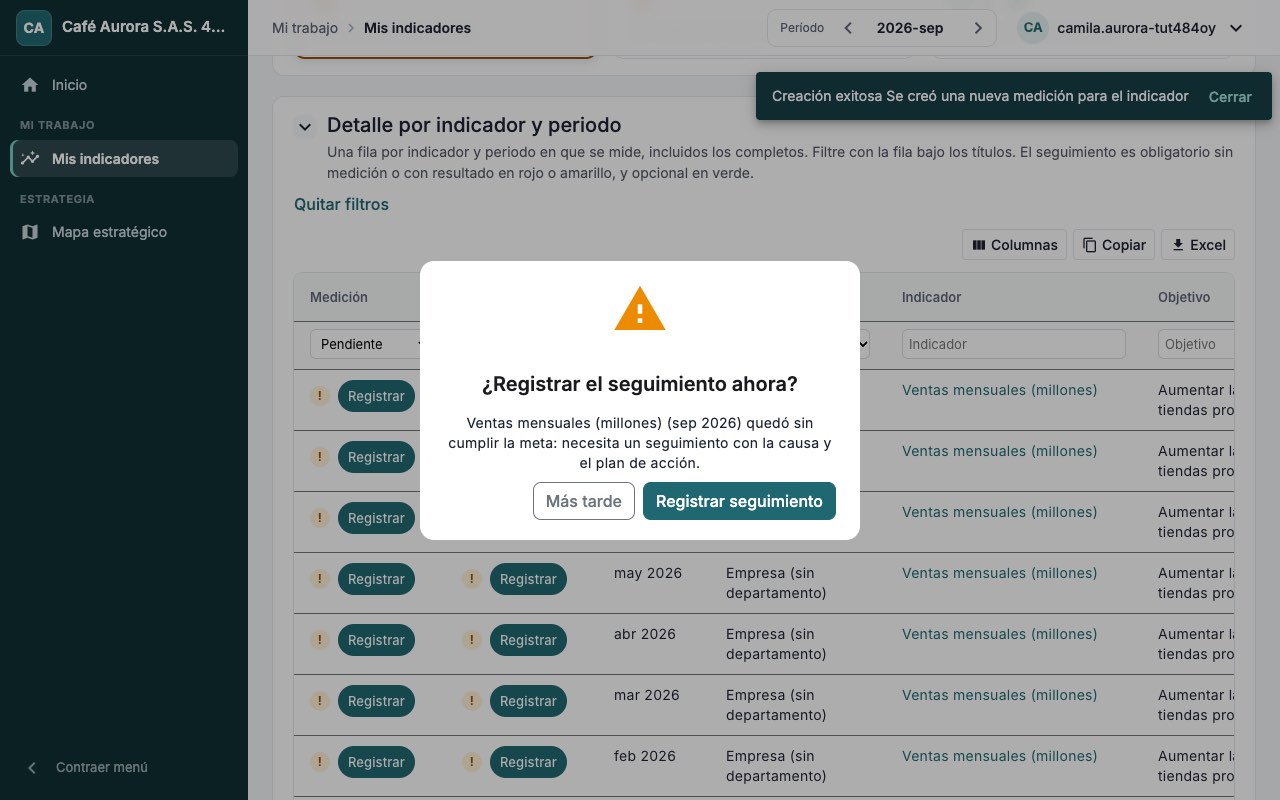Click the Mis indicadores chart icon

click(x=30, y=159)
